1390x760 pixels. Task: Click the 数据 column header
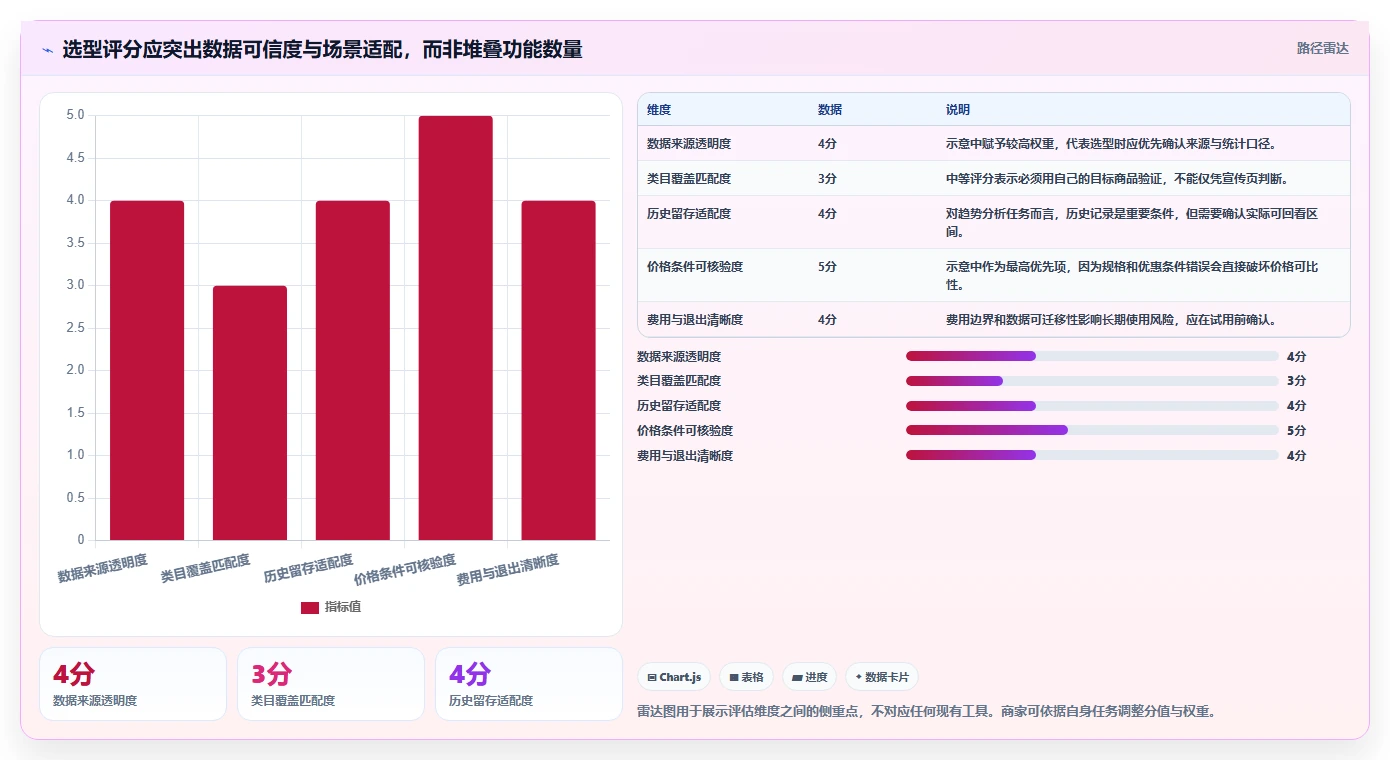[830, 110]
